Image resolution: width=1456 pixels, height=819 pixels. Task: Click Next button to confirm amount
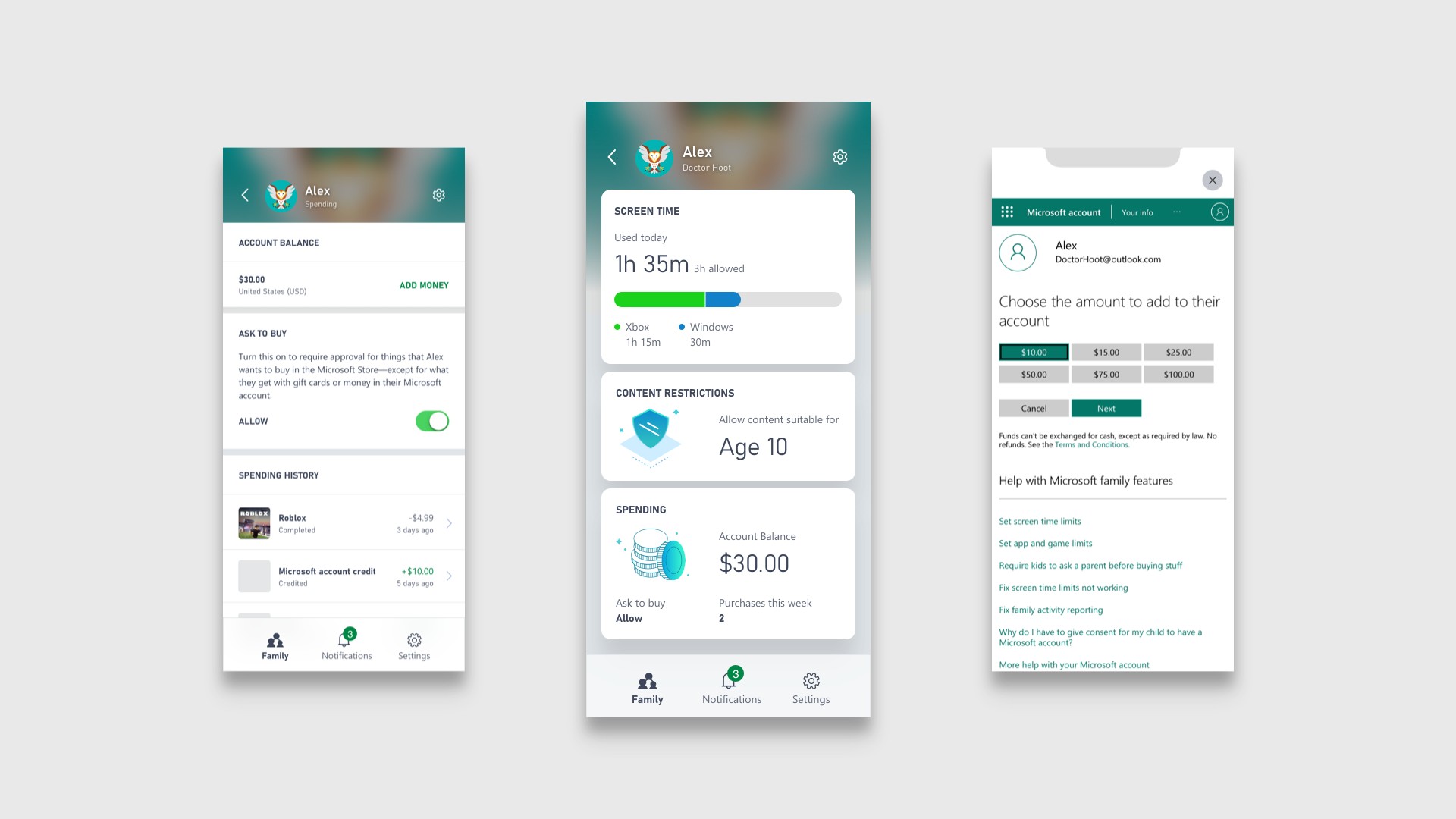click(x=1105, y=406)
